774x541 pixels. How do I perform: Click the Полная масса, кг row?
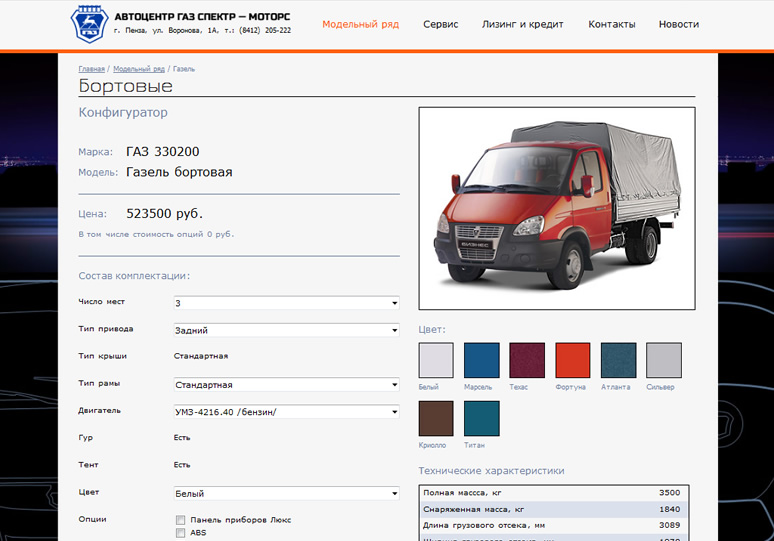coord(553,493)
